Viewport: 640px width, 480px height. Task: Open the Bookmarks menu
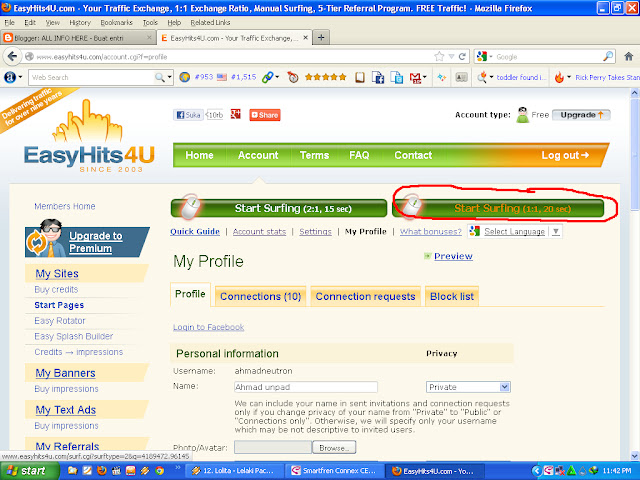(x=116, y=22)
